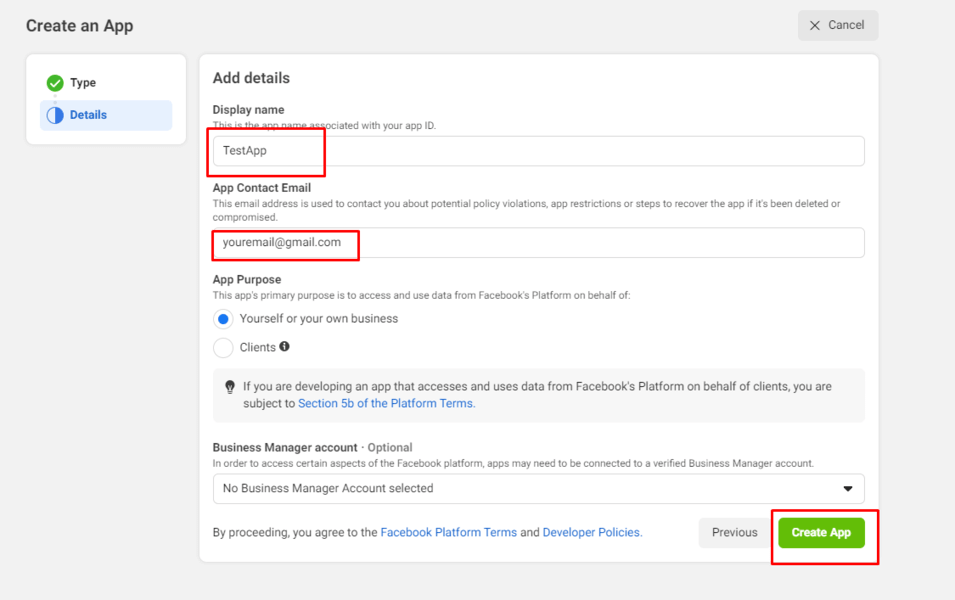This screenshot has height=600, width=955.
Task: Click the Cancel button
Action: pos(838,25)
